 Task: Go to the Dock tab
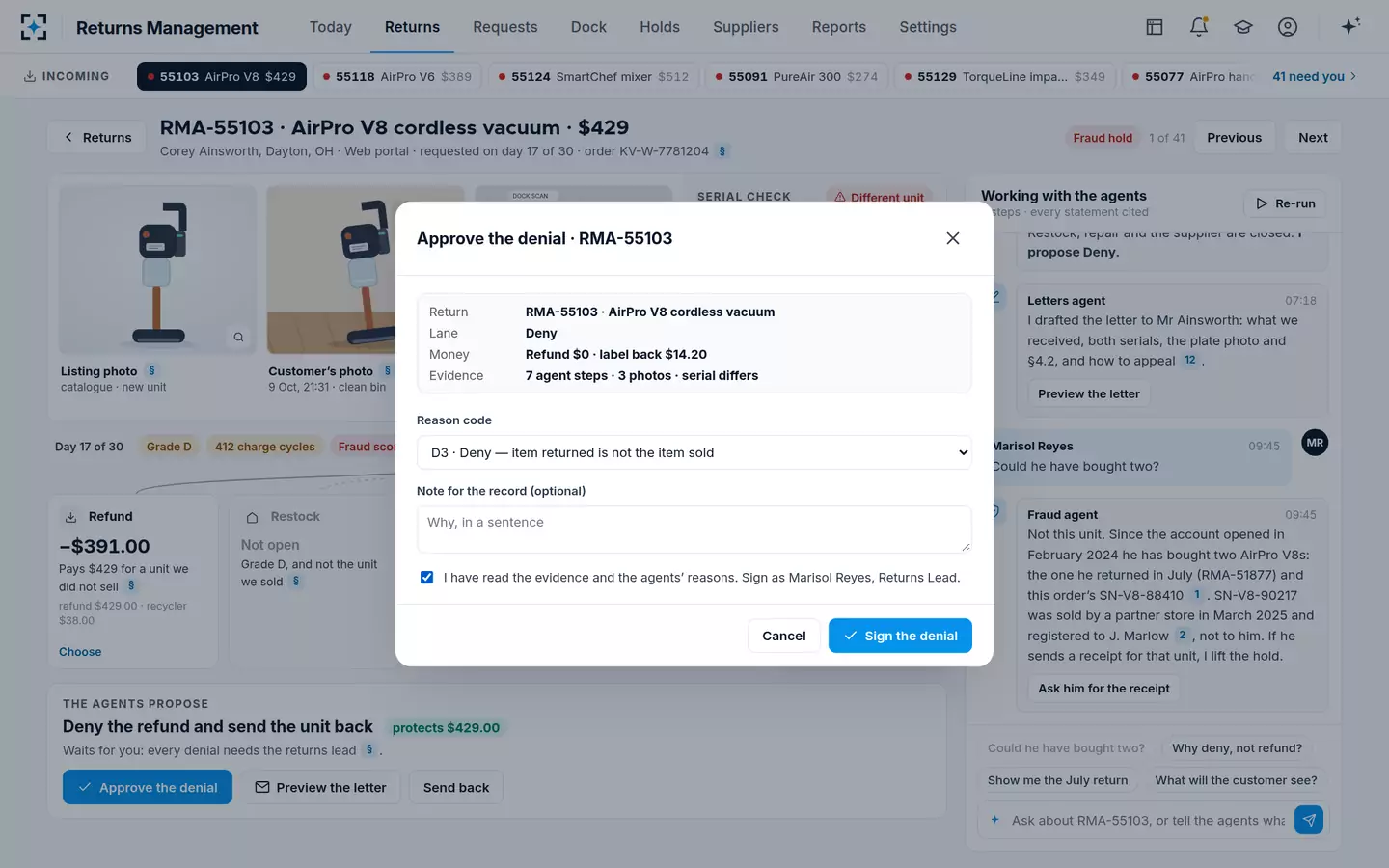click(x=588, y=27)
